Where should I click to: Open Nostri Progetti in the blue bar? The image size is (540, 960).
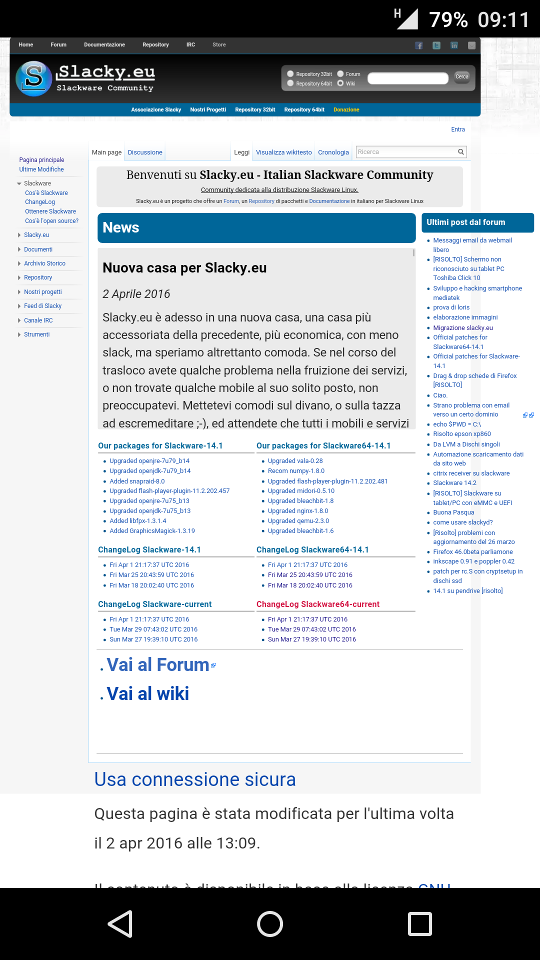click(x=208, y=110)
